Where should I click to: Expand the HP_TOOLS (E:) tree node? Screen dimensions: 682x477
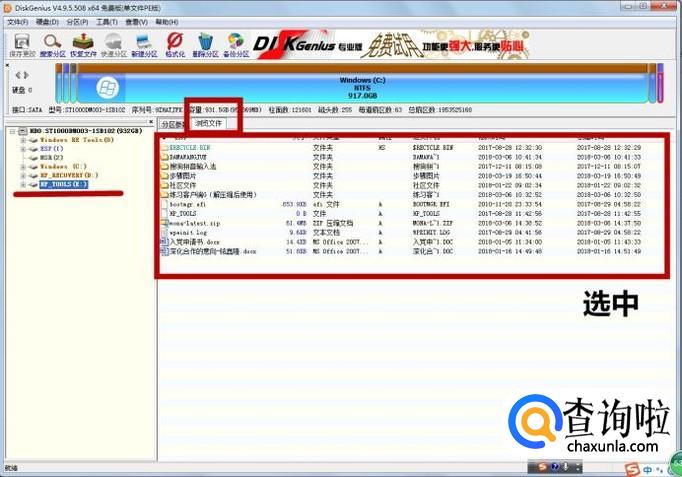[23, 184]
